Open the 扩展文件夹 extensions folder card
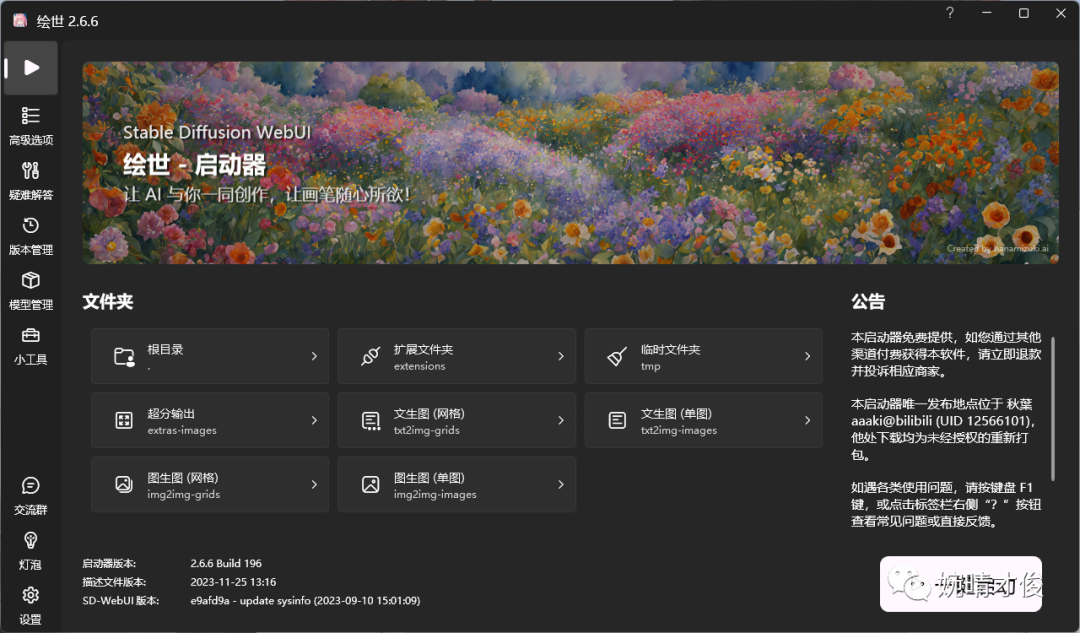This screenshot has height=633, width=1080. click(457, 356)
